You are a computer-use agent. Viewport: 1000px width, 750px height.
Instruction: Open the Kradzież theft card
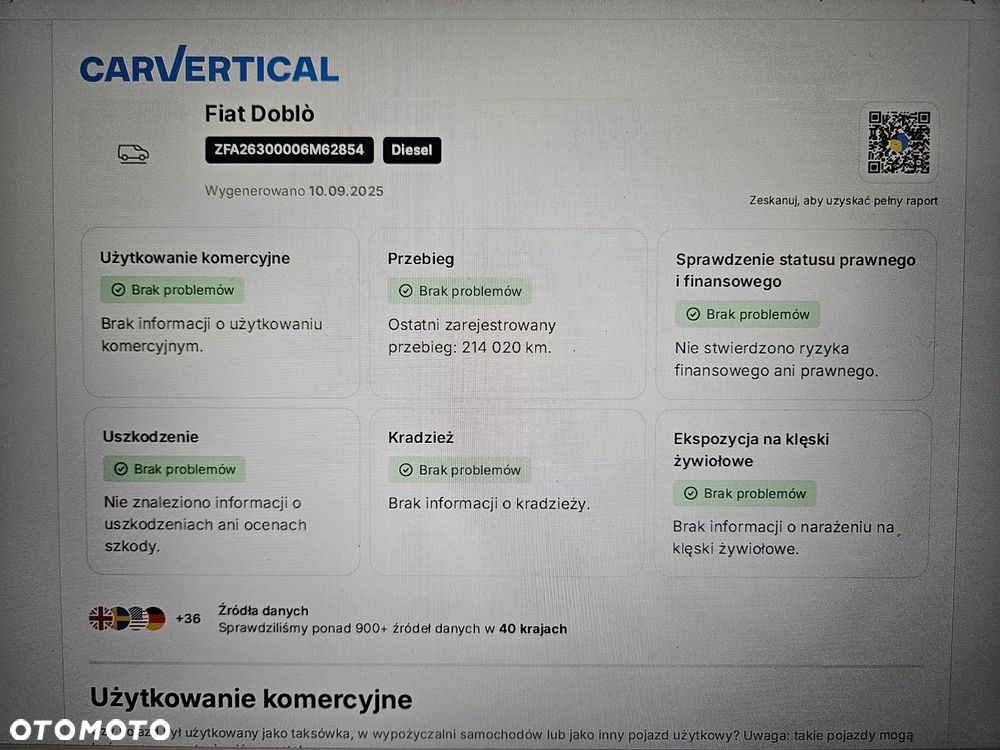[507, 491]
